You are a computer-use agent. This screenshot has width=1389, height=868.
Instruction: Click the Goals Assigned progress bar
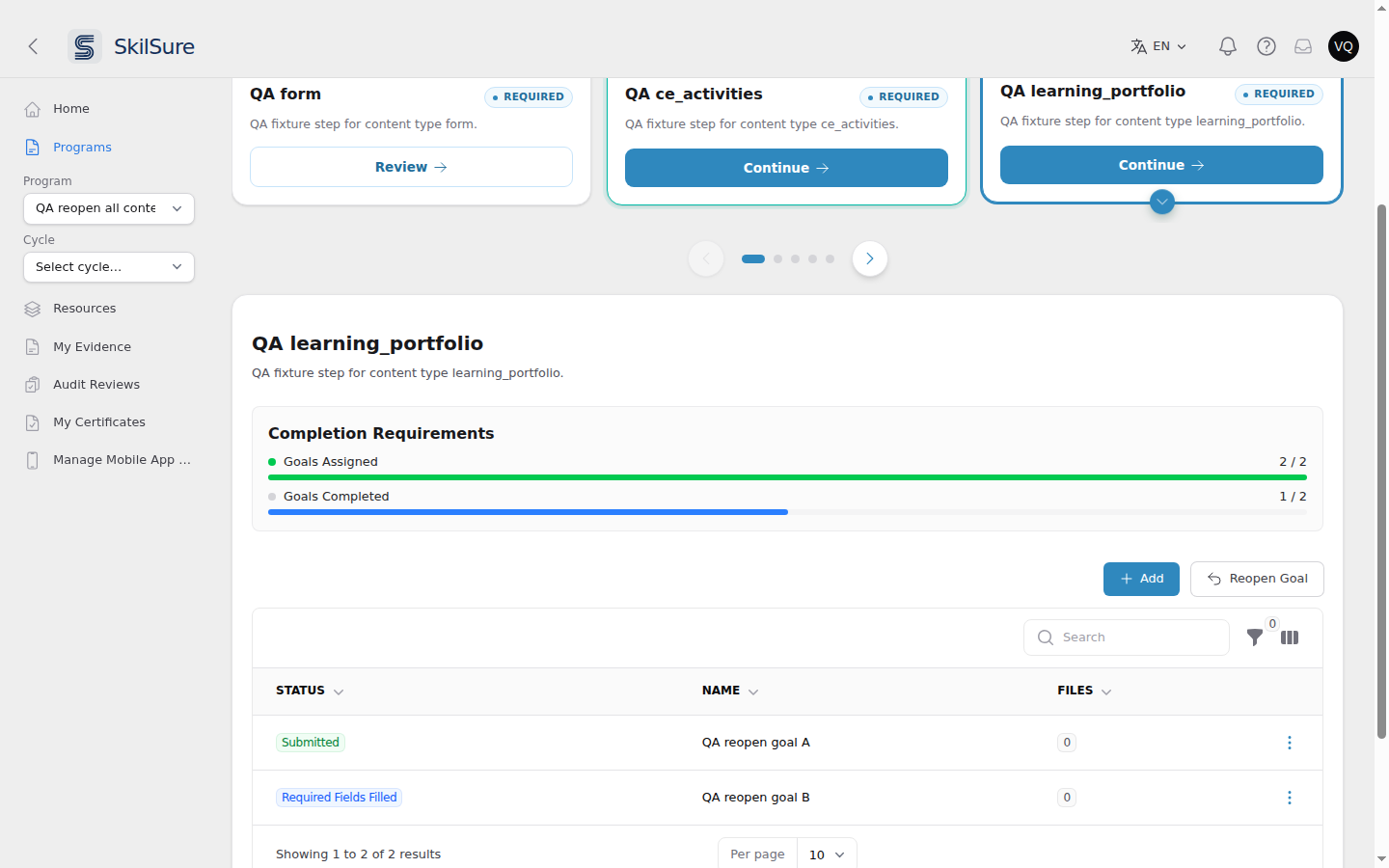pyautogui.click(x=787, y=477)
